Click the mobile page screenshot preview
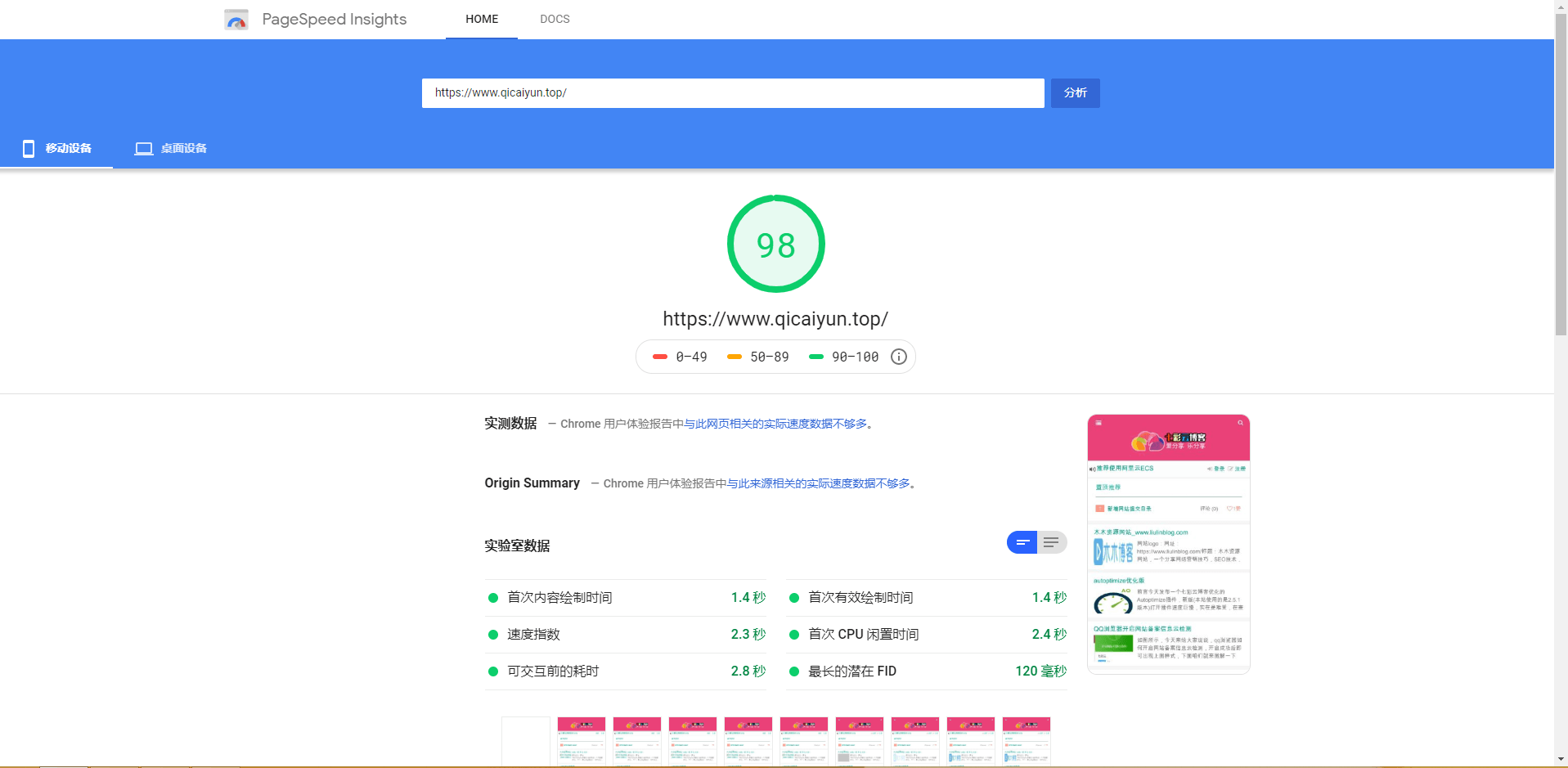 point(1168,544)
